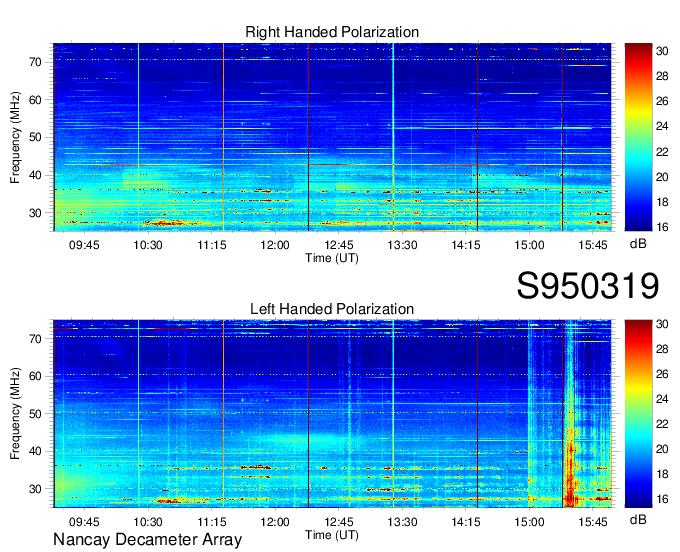Click 15:45 tick on Right Handed time axis
The width and height of the screenshot is (680, 552).
pyautogui.click(x=593, y=245)
